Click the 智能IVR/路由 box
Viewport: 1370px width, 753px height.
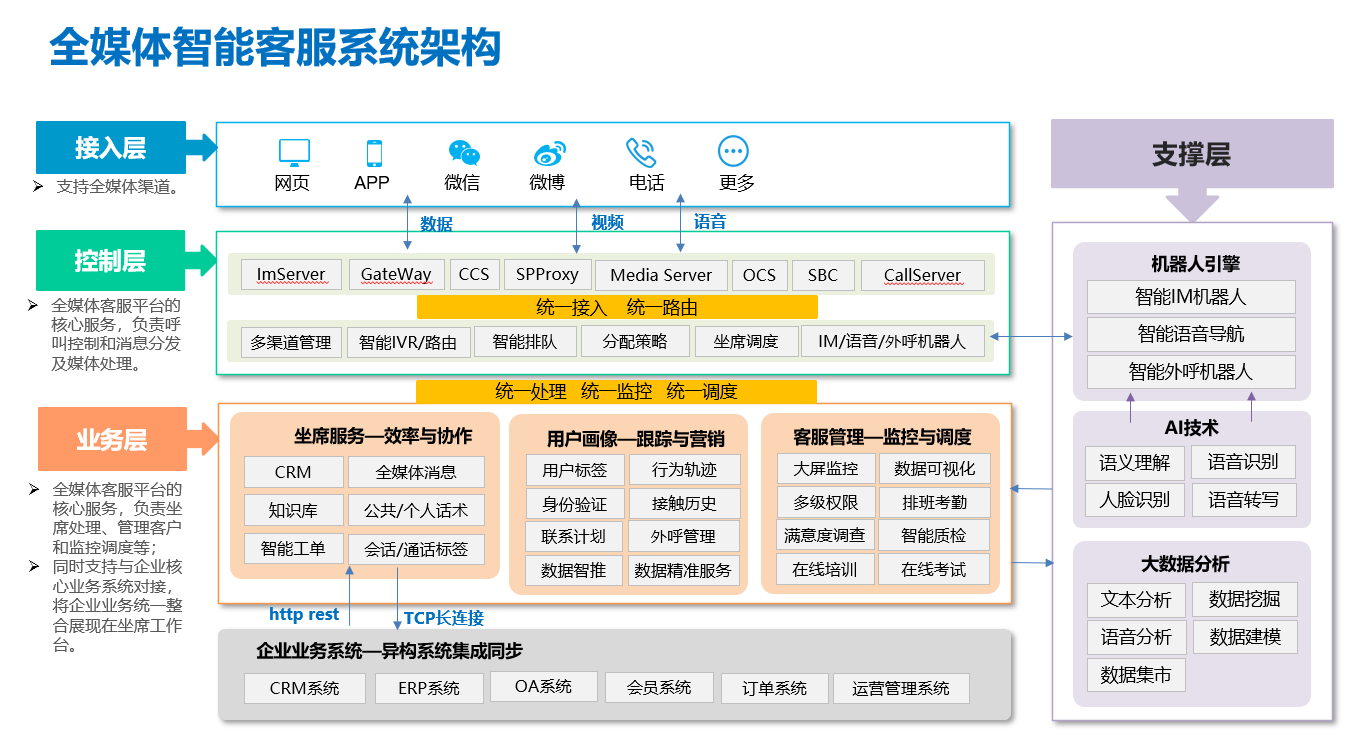pyautogui.click(x=408, y=342)
